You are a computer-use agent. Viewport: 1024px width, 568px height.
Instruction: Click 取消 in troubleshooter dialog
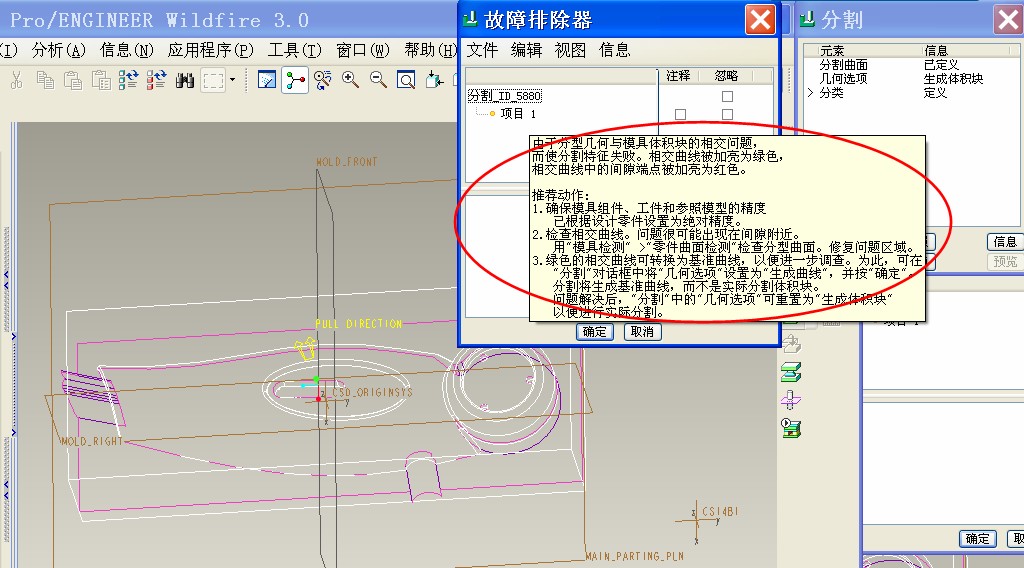pyautogui.click(x=643, y=332)
